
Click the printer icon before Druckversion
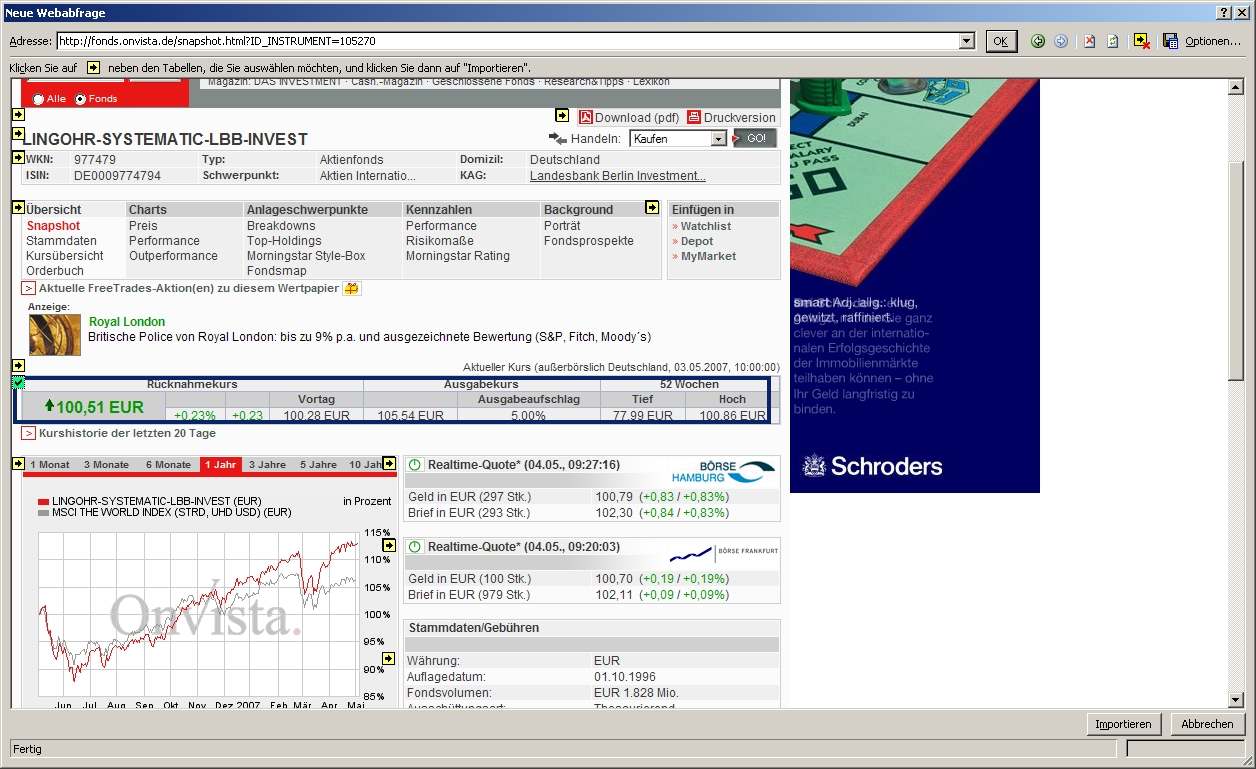click(x=694, y=117)
